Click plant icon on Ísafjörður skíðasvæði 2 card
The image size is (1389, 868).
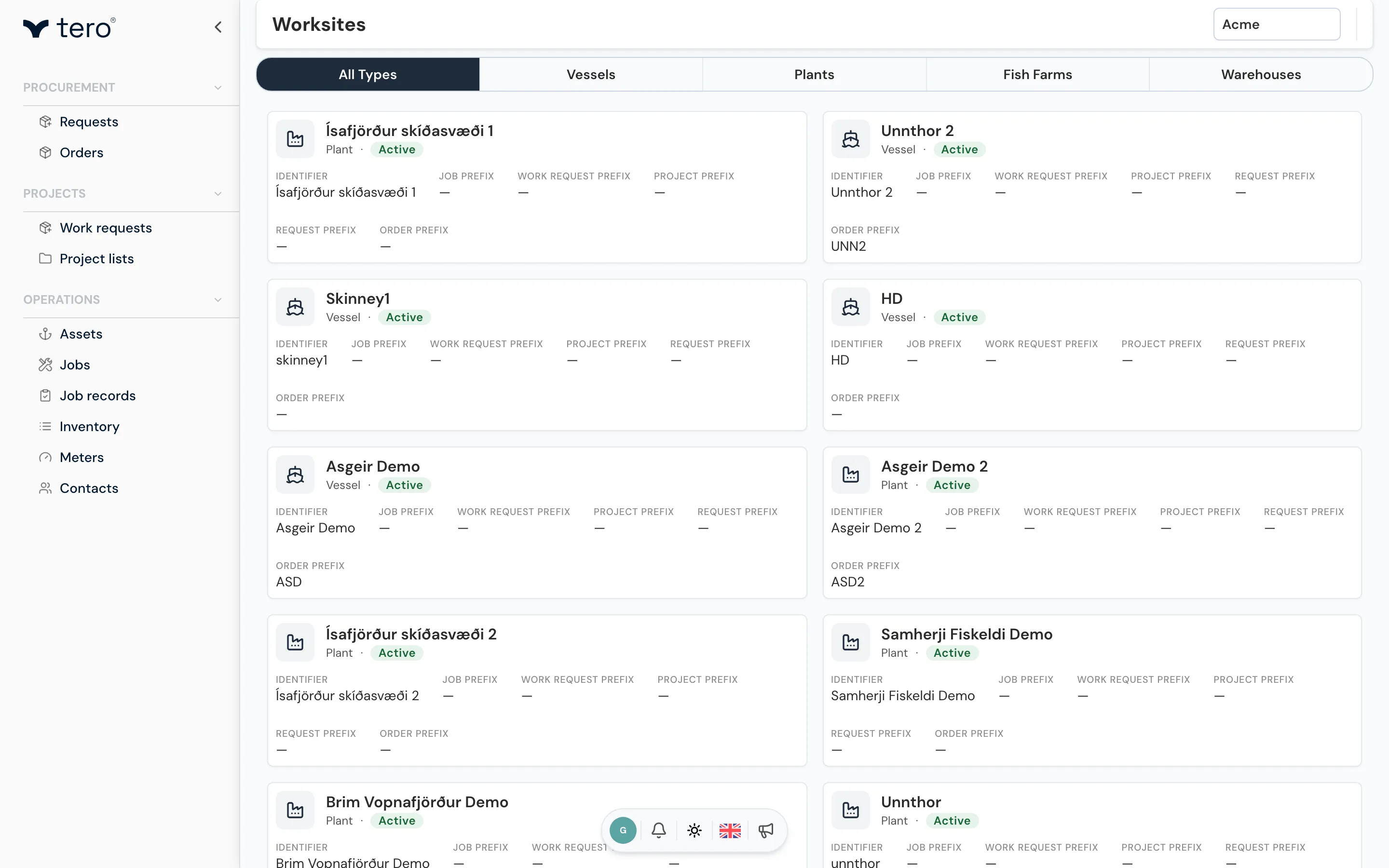click(295, 642)
